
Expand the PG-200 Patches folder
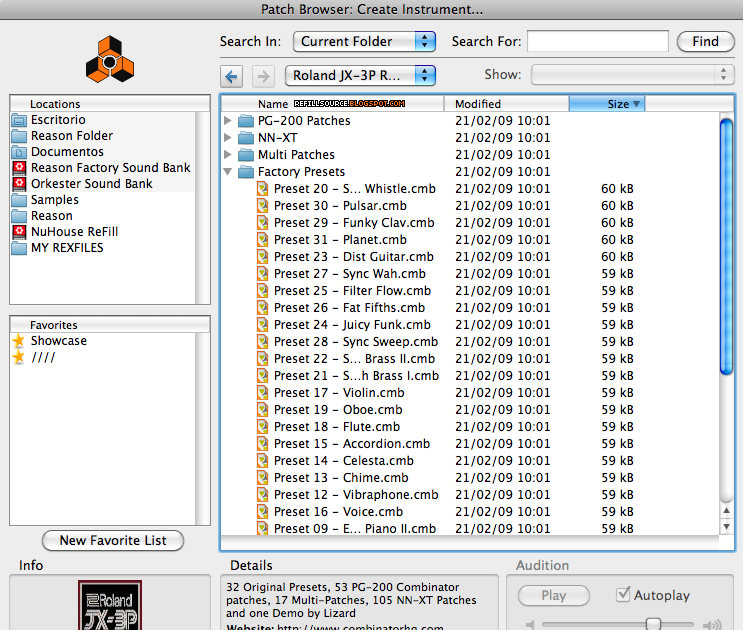(228, 121)
